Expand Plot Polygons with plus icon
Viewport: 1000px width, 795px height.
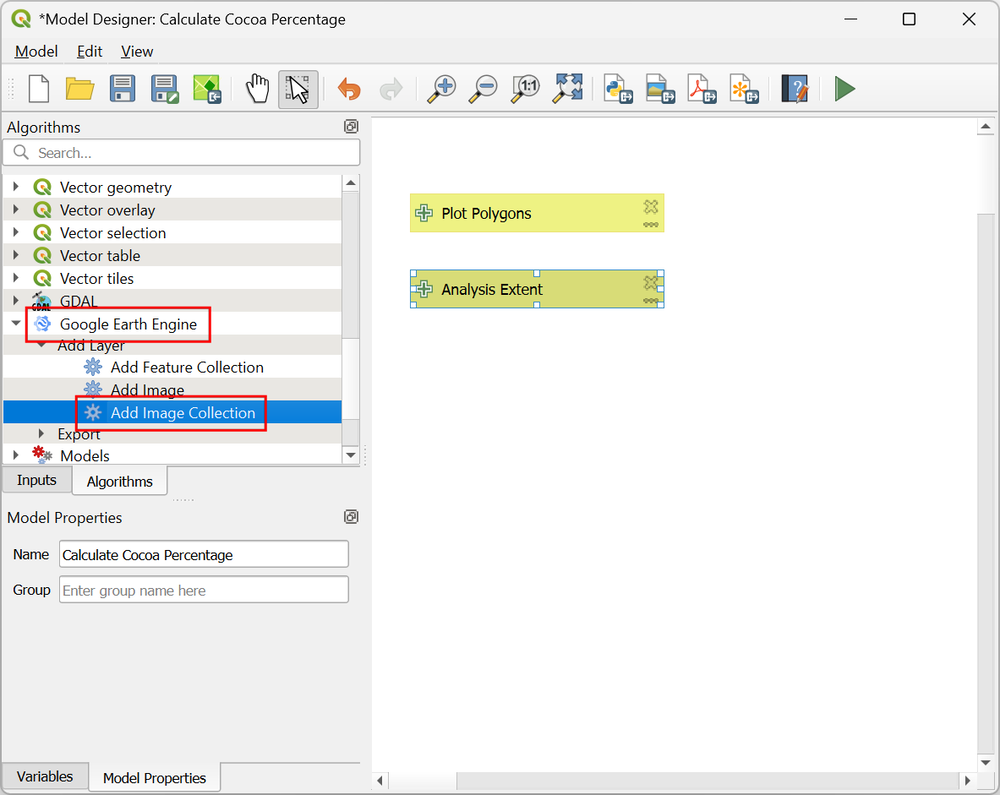click(x=424, y=213)
